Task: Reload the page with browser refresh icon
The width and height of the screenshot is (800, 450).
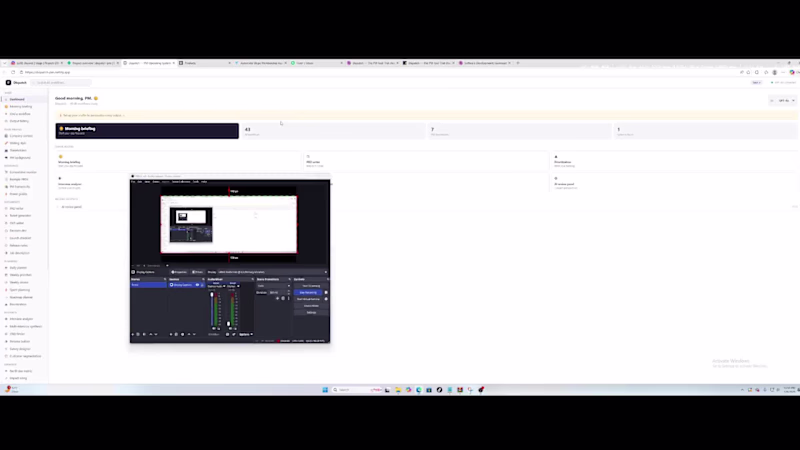Action: [13, 72]
